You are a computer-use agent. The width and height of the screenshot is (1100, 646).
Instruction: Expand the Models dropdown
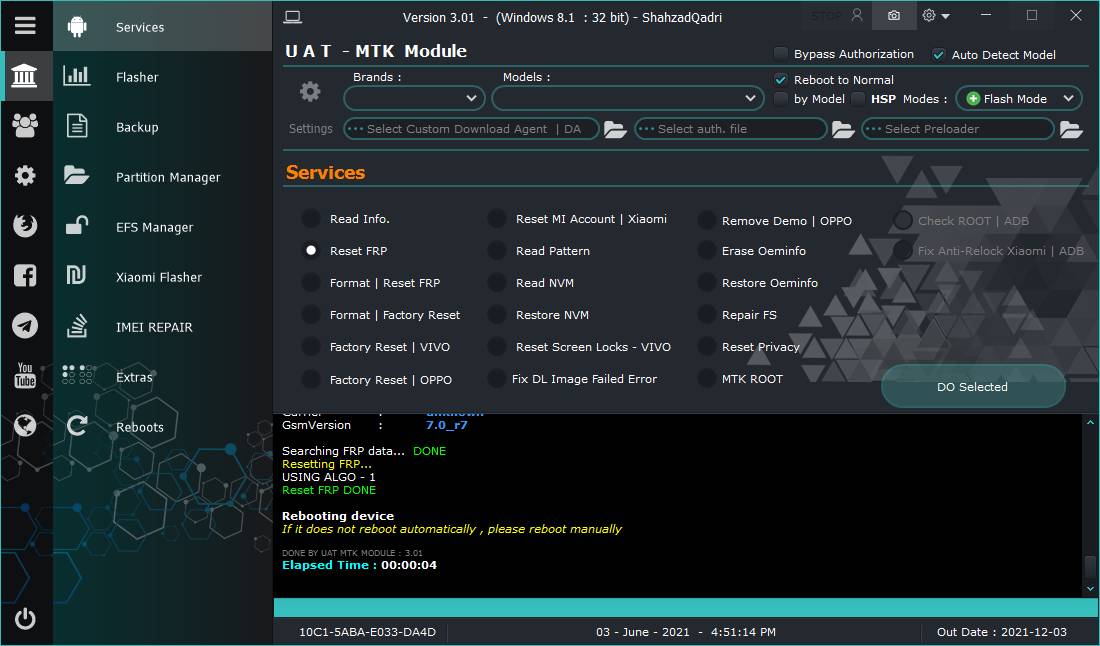click(x=627, y=98)
